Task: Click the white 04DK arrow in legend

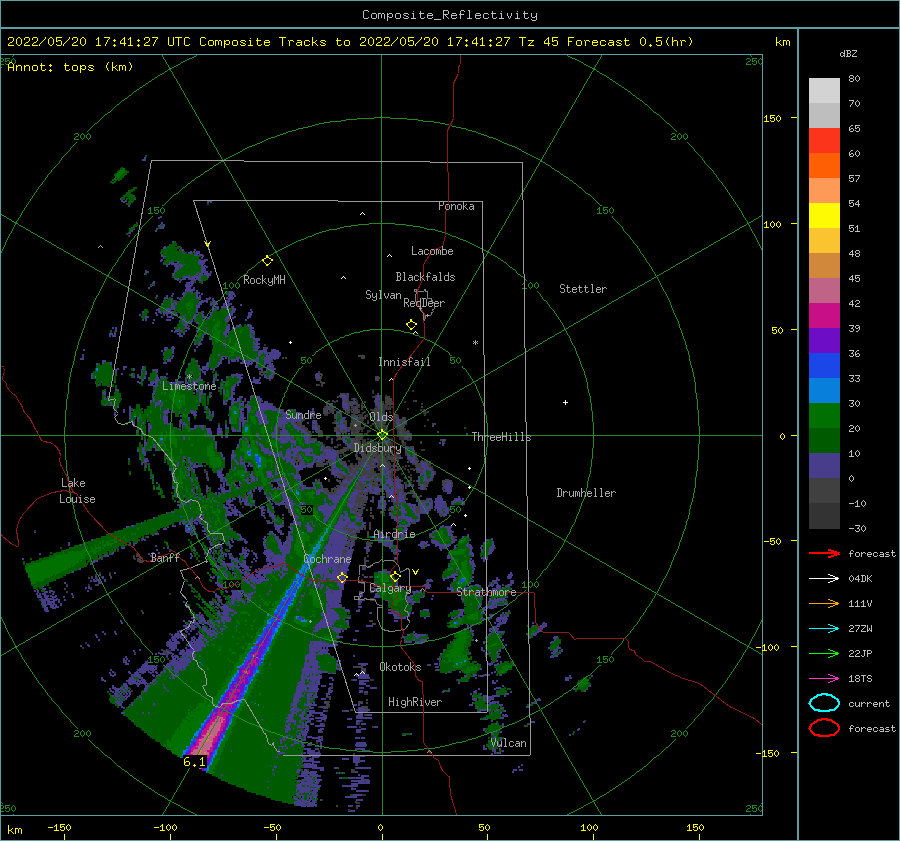Action: click(x=824, y=579)
